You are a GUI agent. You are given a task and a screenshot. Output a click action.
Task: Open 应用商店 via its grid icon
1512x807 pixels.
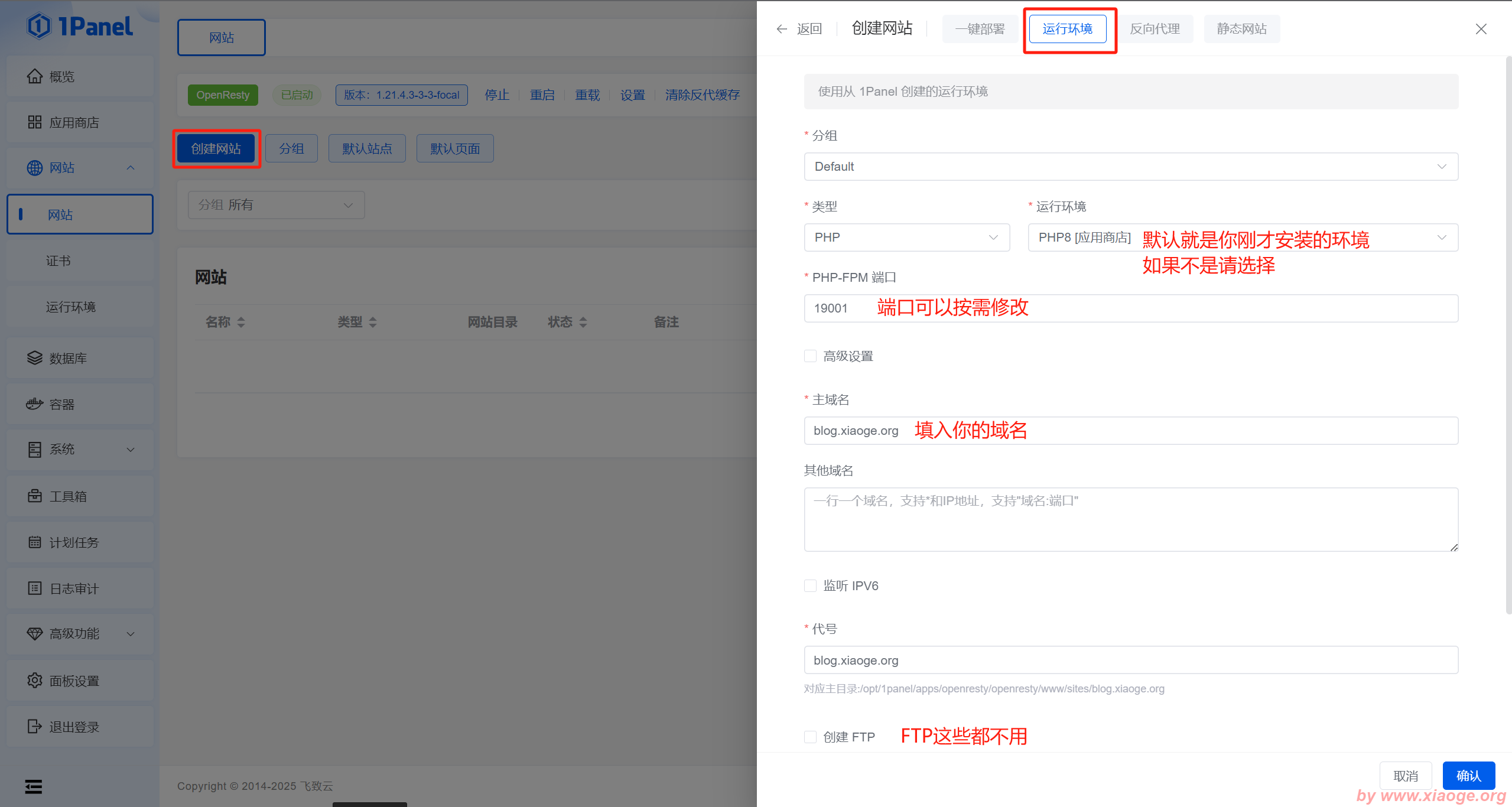35,122
